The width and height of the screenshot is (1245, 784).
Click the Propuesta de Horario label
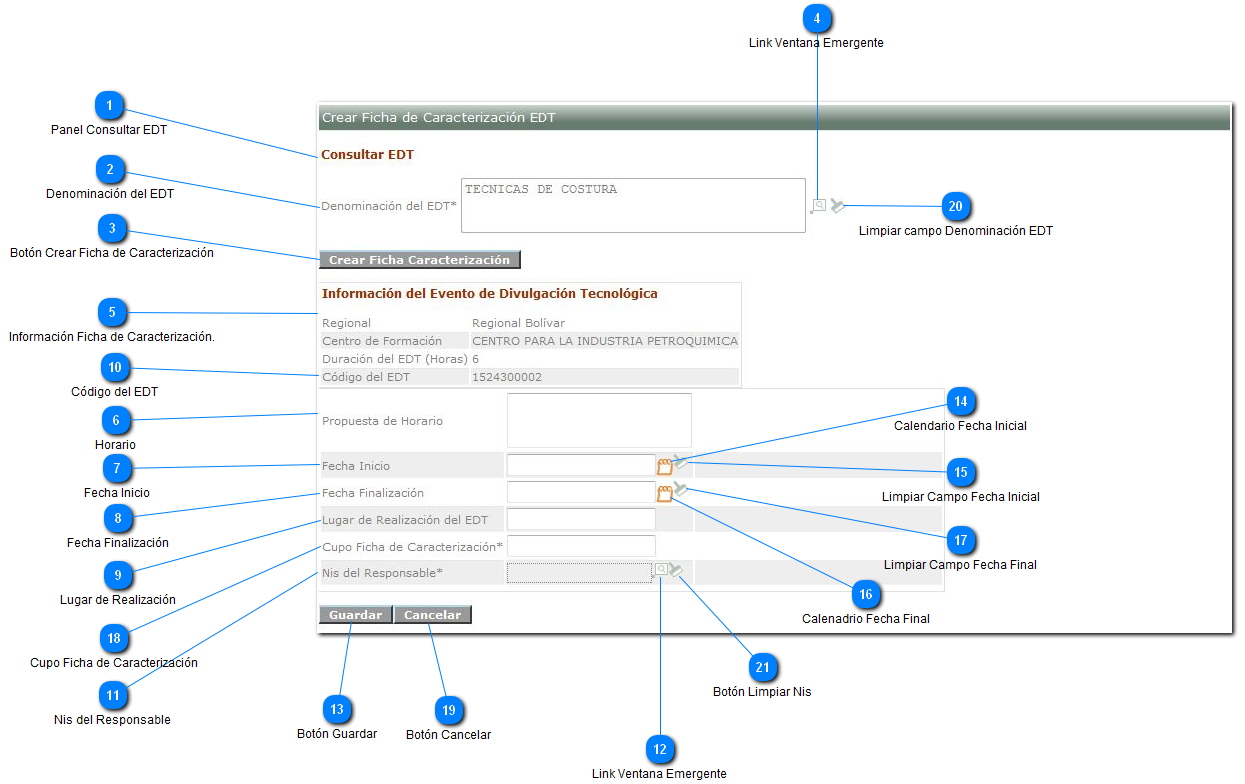coord(382,421)
